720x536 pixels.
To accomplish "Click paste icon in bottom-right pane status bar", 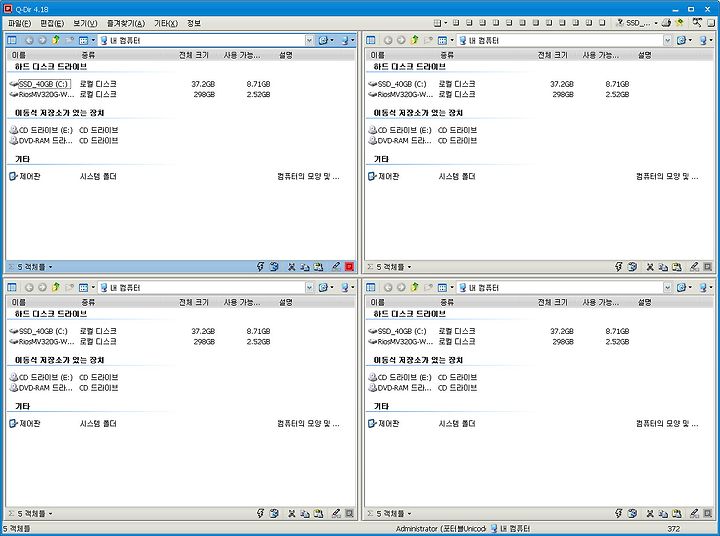I will click(677, 513).
